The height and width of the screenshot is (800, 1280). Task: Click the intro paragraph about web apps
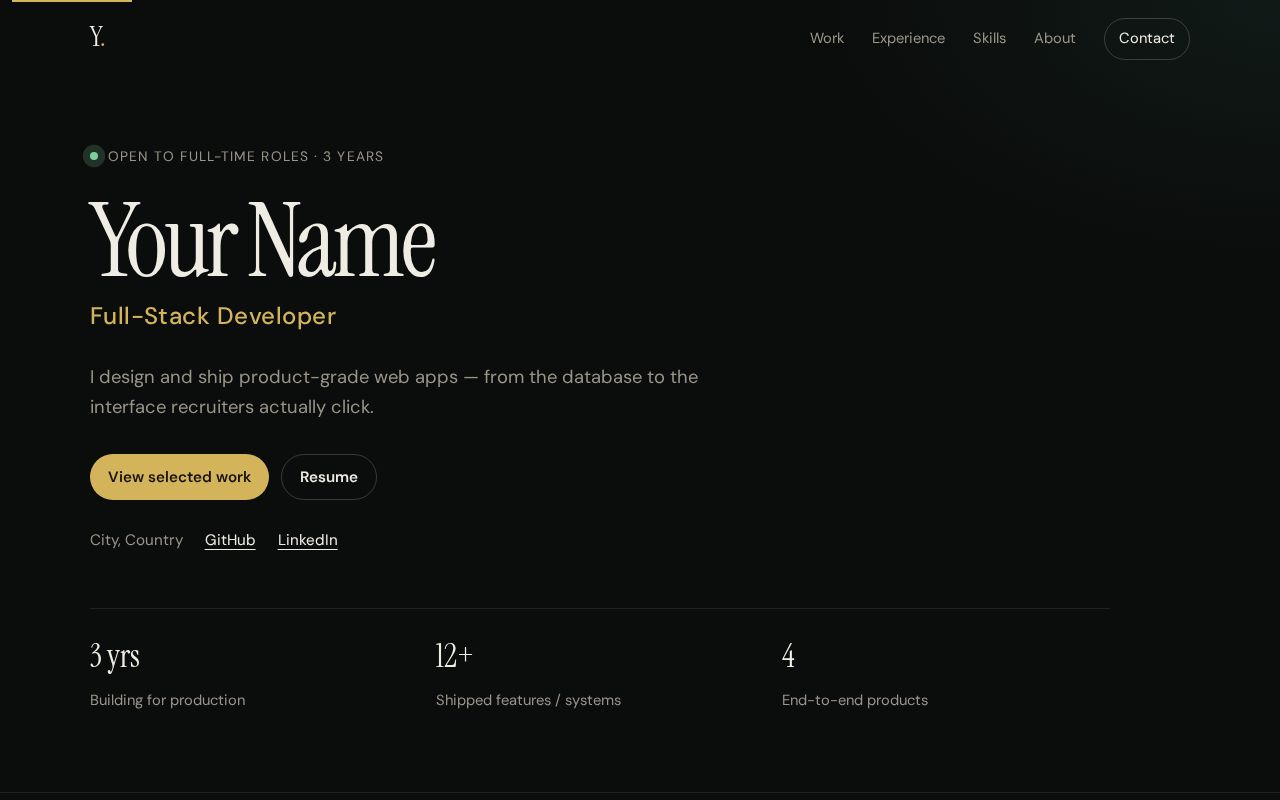pos(394,392)
